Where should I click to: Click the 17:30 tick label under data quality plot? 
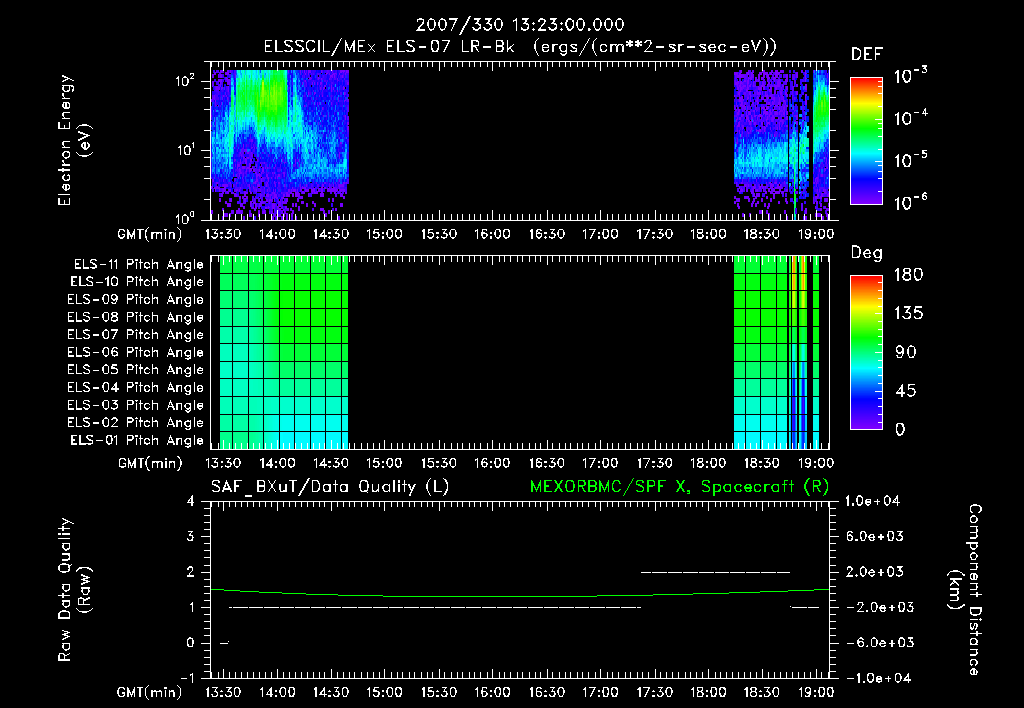click(654, 692)
